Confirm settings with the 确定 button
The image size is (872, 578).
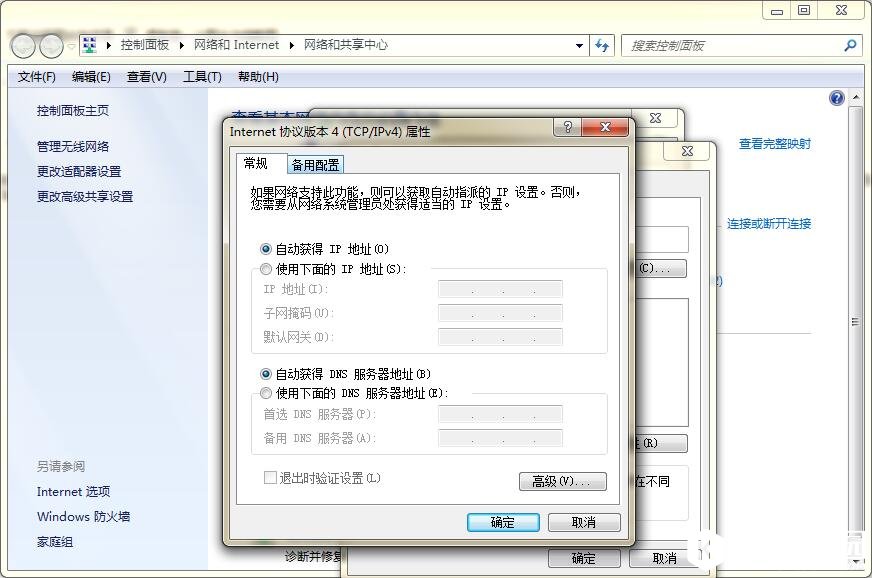(502, 522)
